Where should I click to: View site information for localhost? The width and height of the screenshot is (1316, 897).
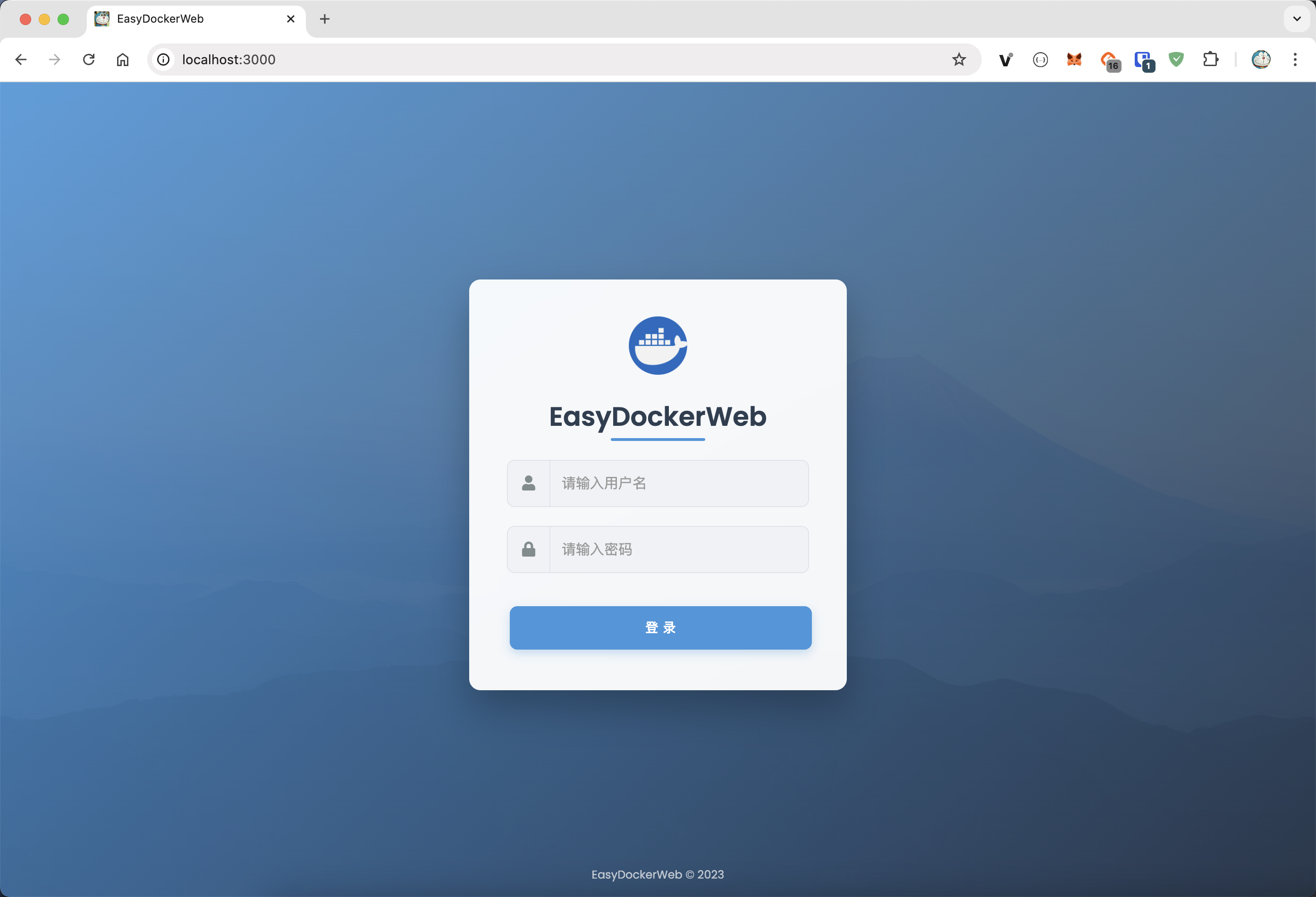pos(164,59)
